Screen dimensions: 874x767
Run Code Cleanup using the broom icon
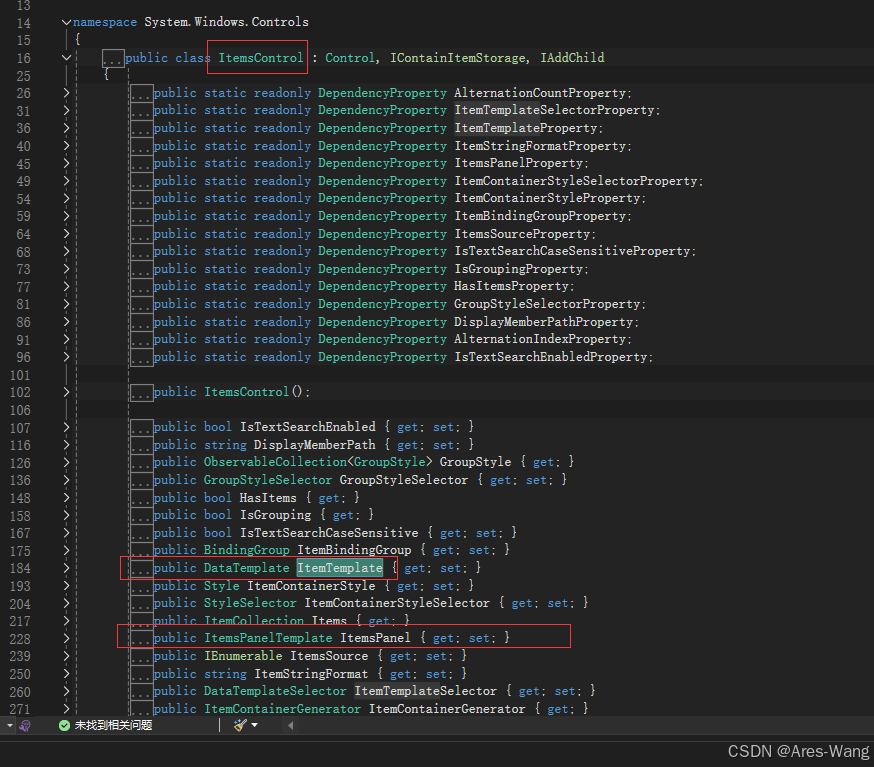tap(239, 723)
